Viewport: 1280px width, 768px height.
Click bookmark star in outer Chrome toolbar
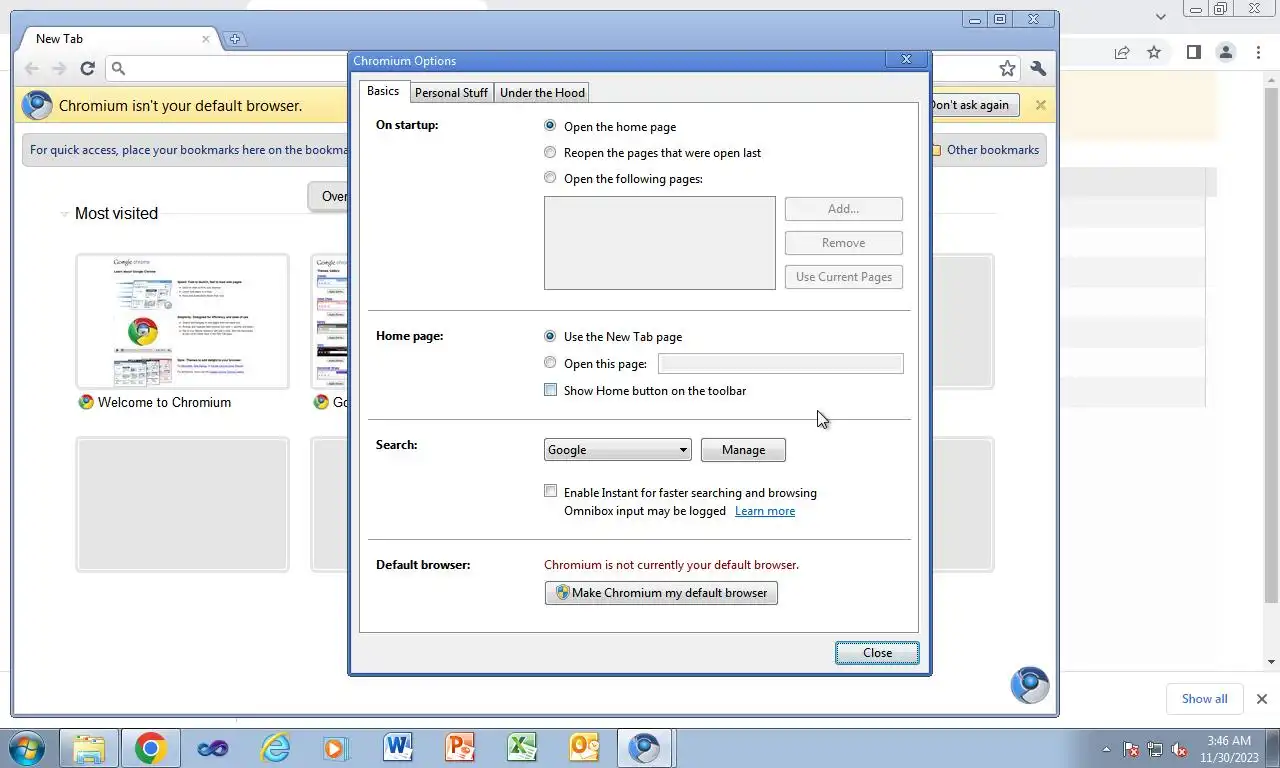(1154, 52)
